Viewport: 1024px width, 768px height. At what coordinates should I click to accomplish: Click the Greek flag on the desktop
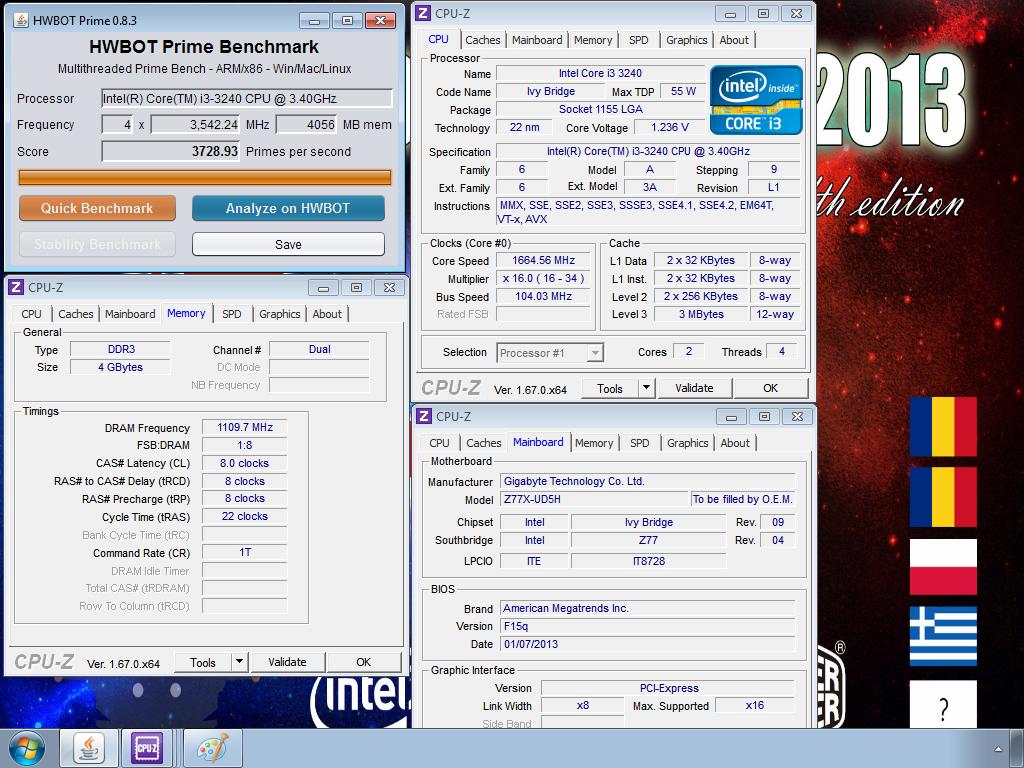pos(943,636)
